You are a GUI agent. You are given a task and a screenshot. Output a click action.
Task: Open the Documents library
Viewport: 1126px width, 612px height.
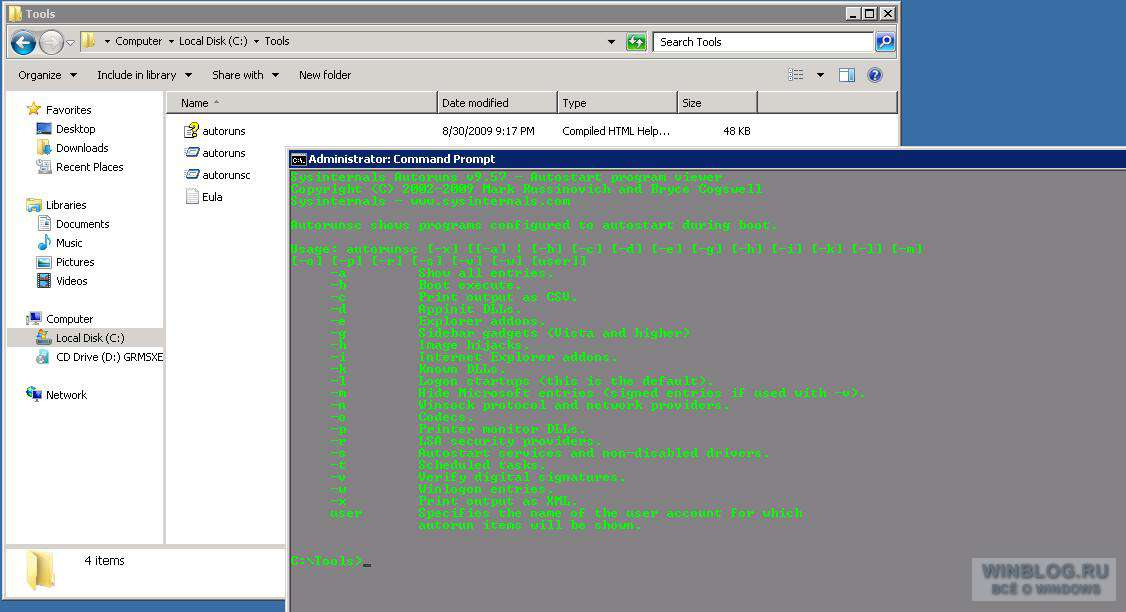(83, 224)
